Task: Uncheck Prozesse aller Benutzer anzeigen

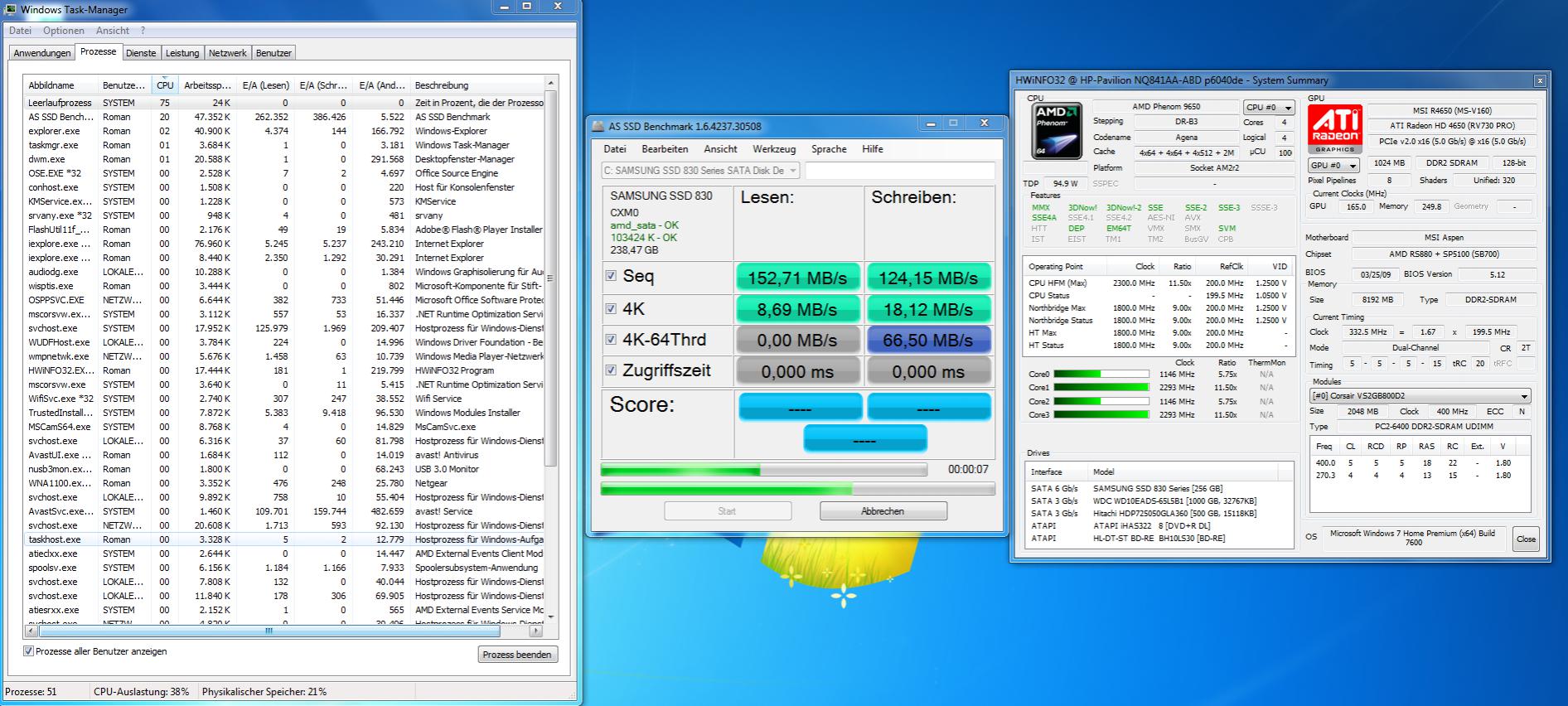Action: (x=29, y=651)
